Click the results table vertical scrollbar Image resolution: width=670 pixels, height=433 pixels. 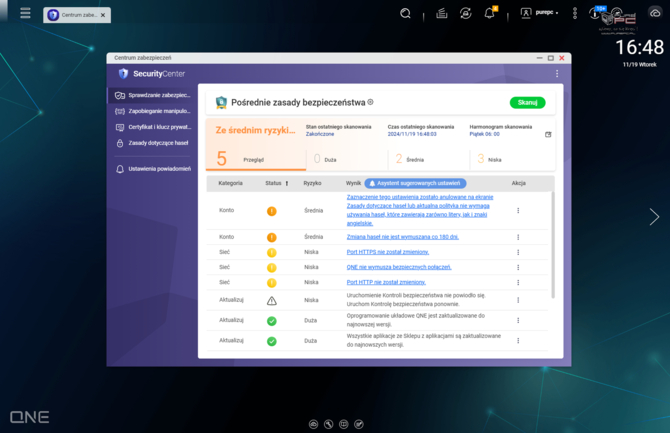pos(553,245)
